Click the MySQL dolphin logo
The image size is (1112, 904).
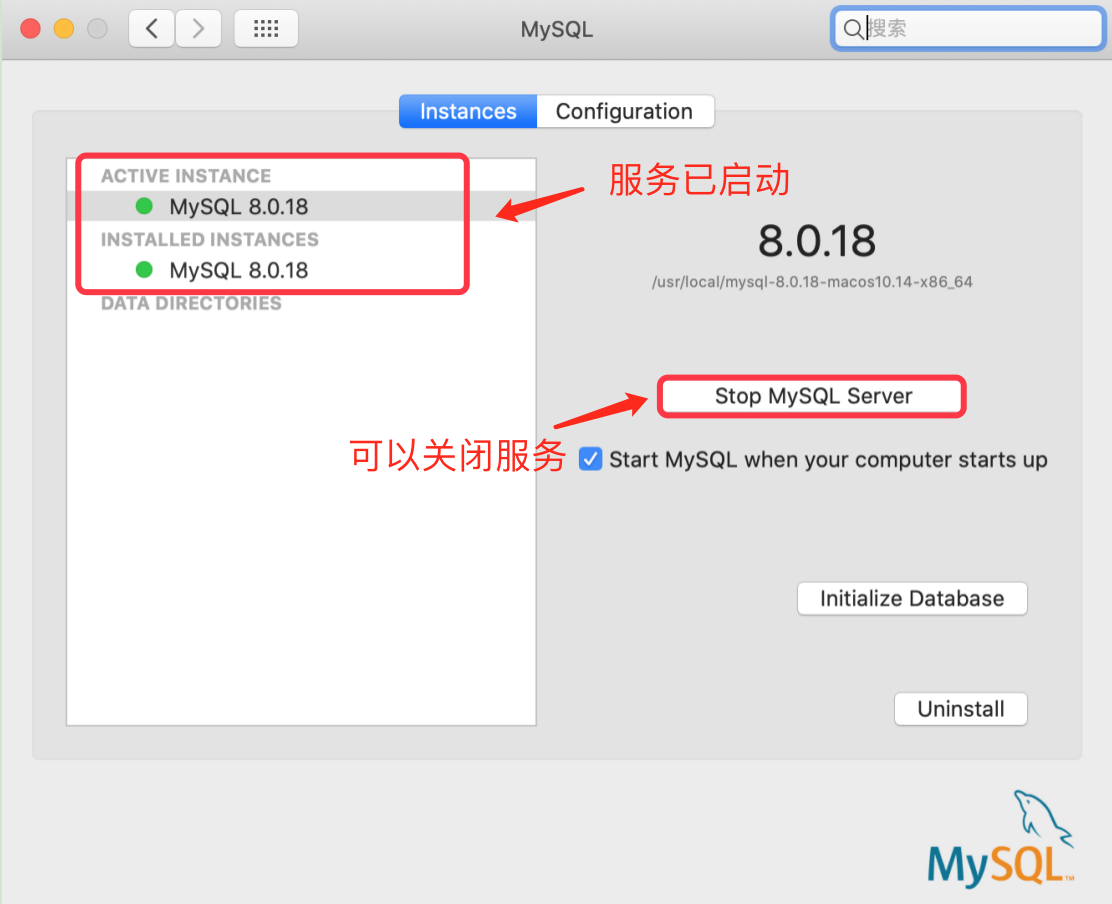1001,839
